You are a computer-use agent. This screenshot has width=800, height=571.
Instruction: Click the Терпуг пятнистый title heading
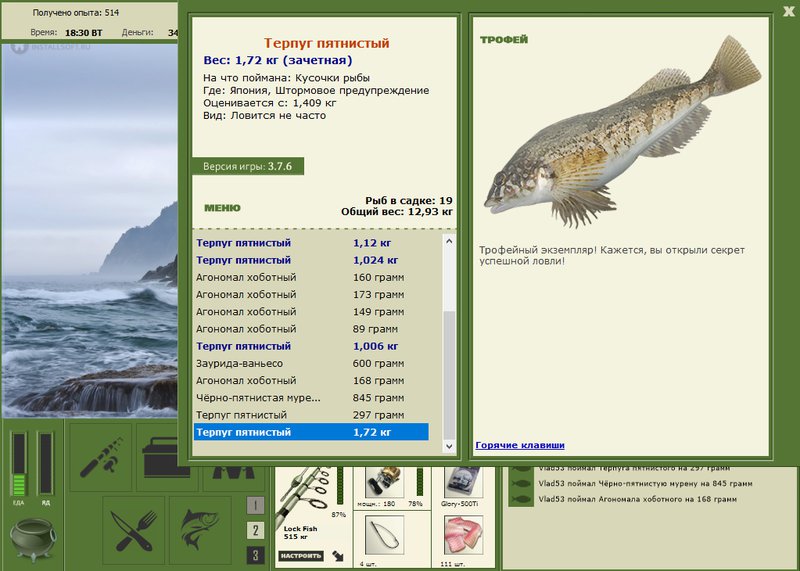tap(327, 43)
